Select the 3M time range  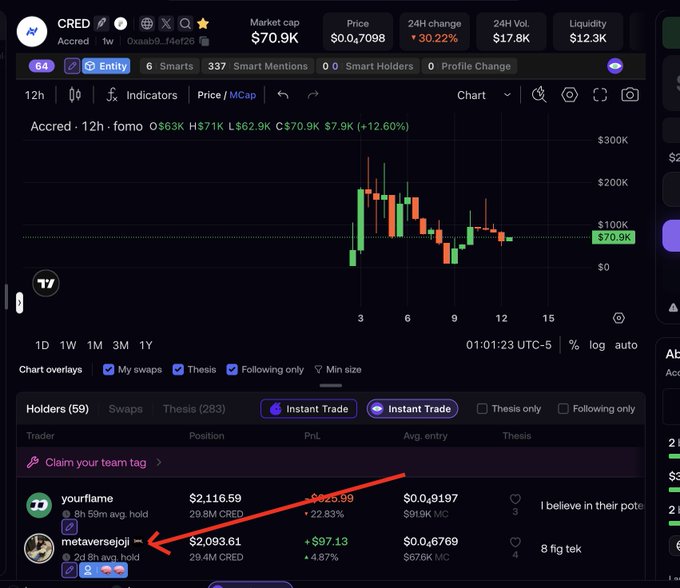(x=121, y=345)
